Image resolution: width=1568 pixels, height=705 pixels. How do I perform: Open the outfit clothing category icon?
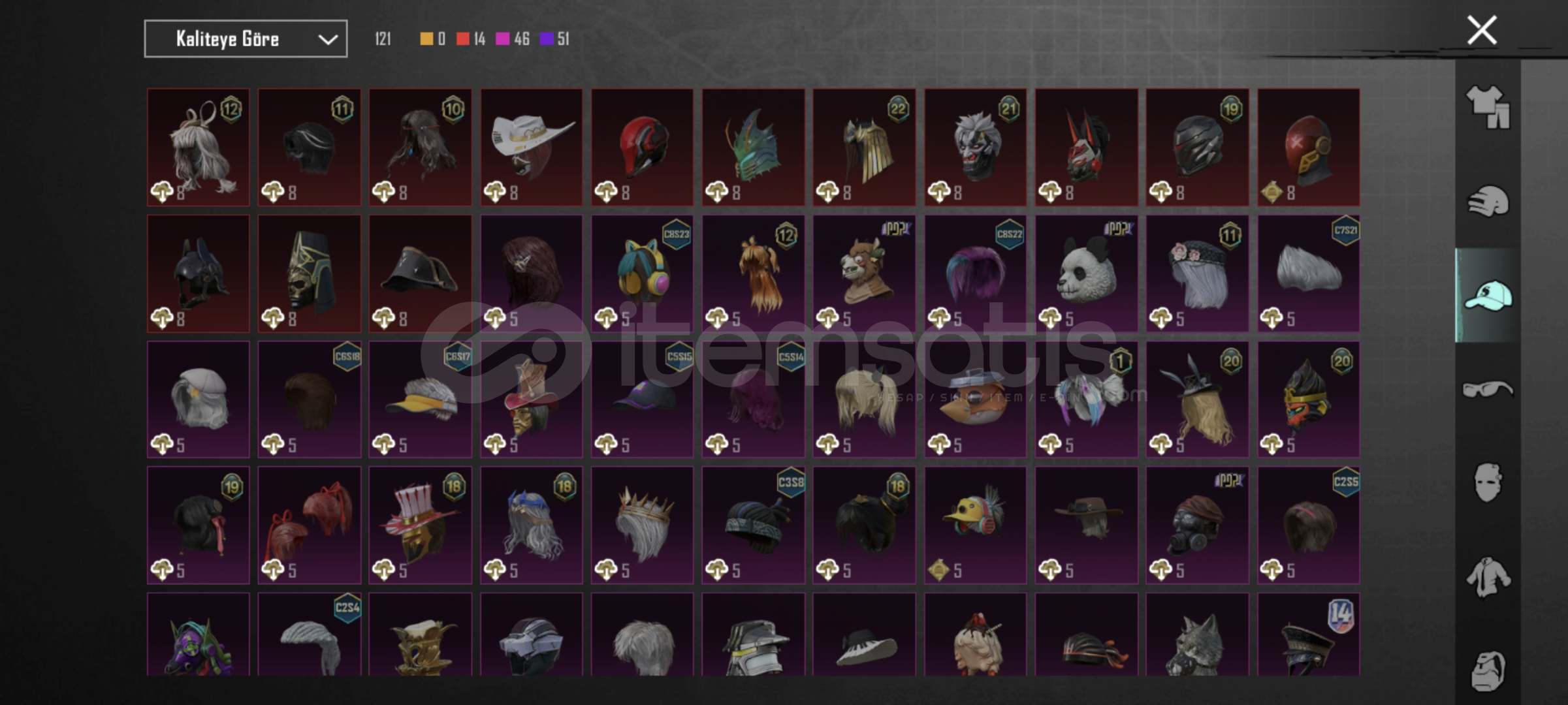1487,108
